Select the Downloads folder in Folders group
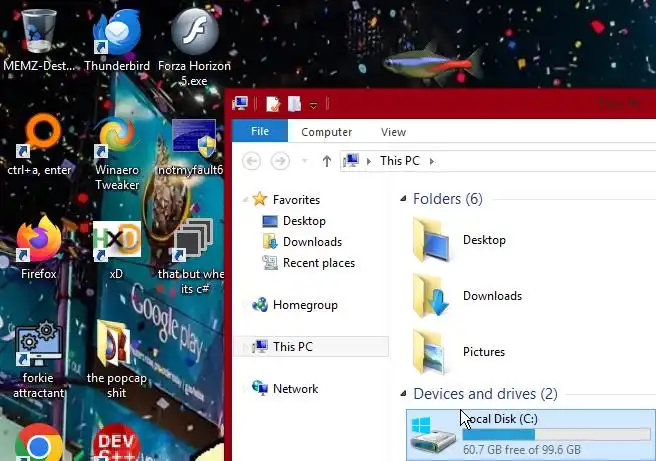 [x=468, y=296]
